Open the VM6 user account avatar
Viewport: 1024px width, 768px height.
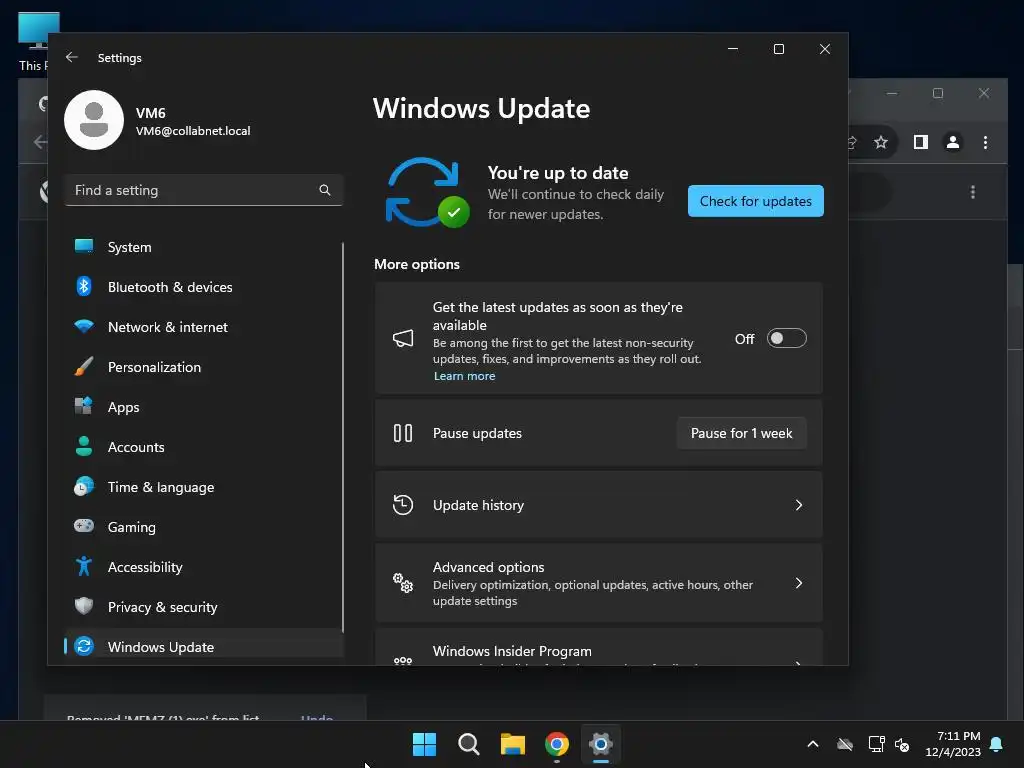pyautogui.click(x=94, y=120)
